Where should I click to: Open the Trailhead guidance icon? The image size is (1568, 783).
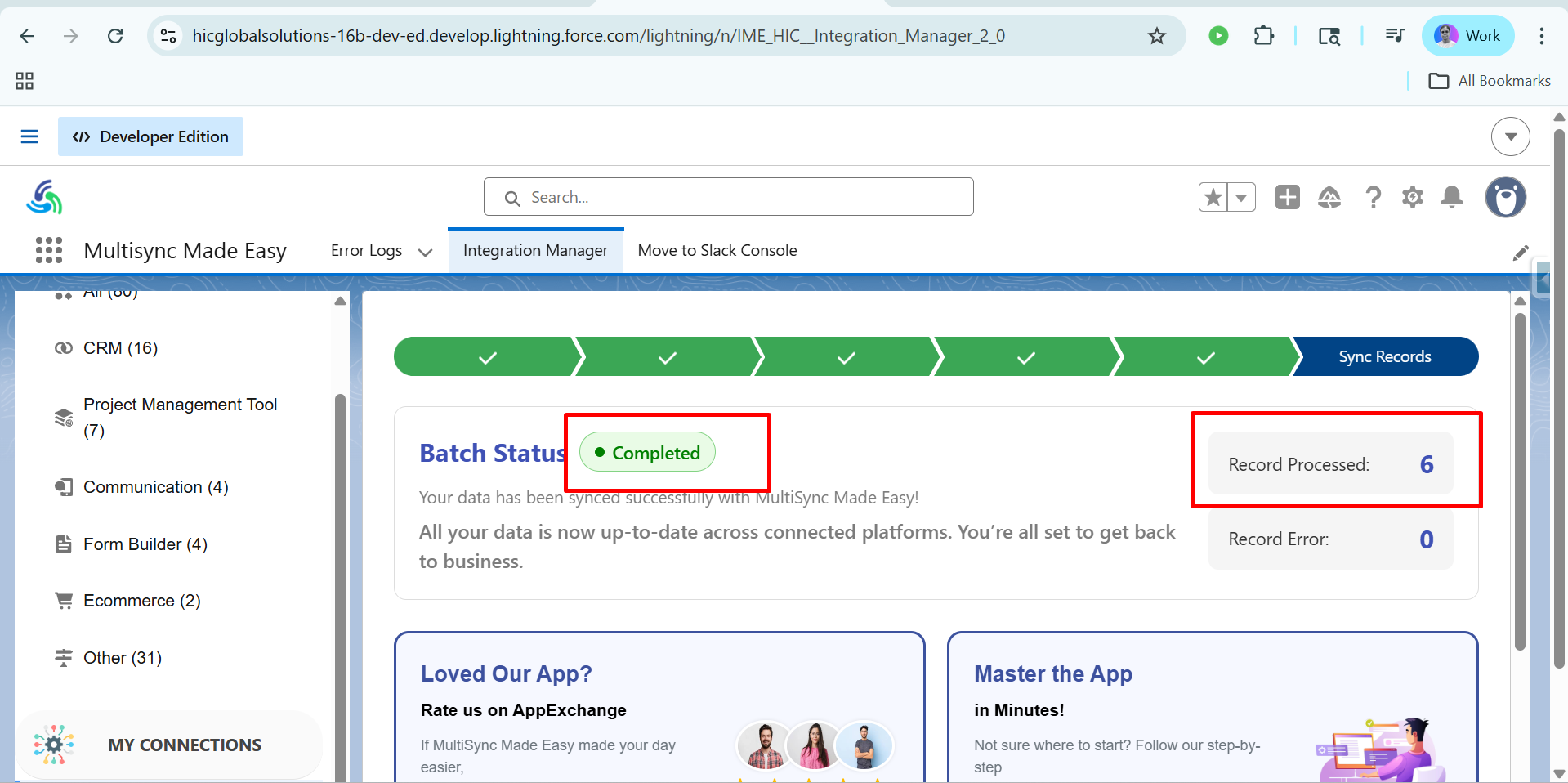point(1329,197)
